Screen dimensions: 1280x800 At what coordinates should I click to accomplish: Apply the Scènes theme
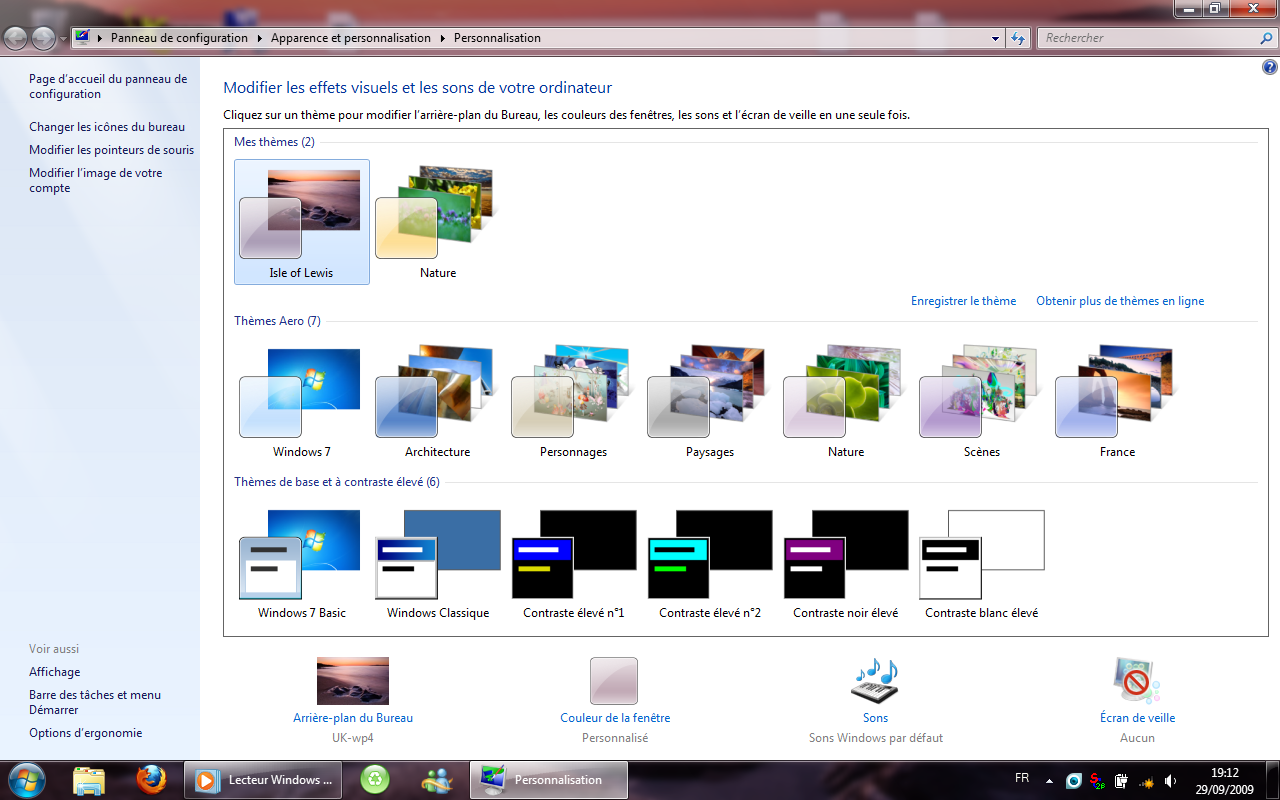pyautogui.click(x=981, y=402)
